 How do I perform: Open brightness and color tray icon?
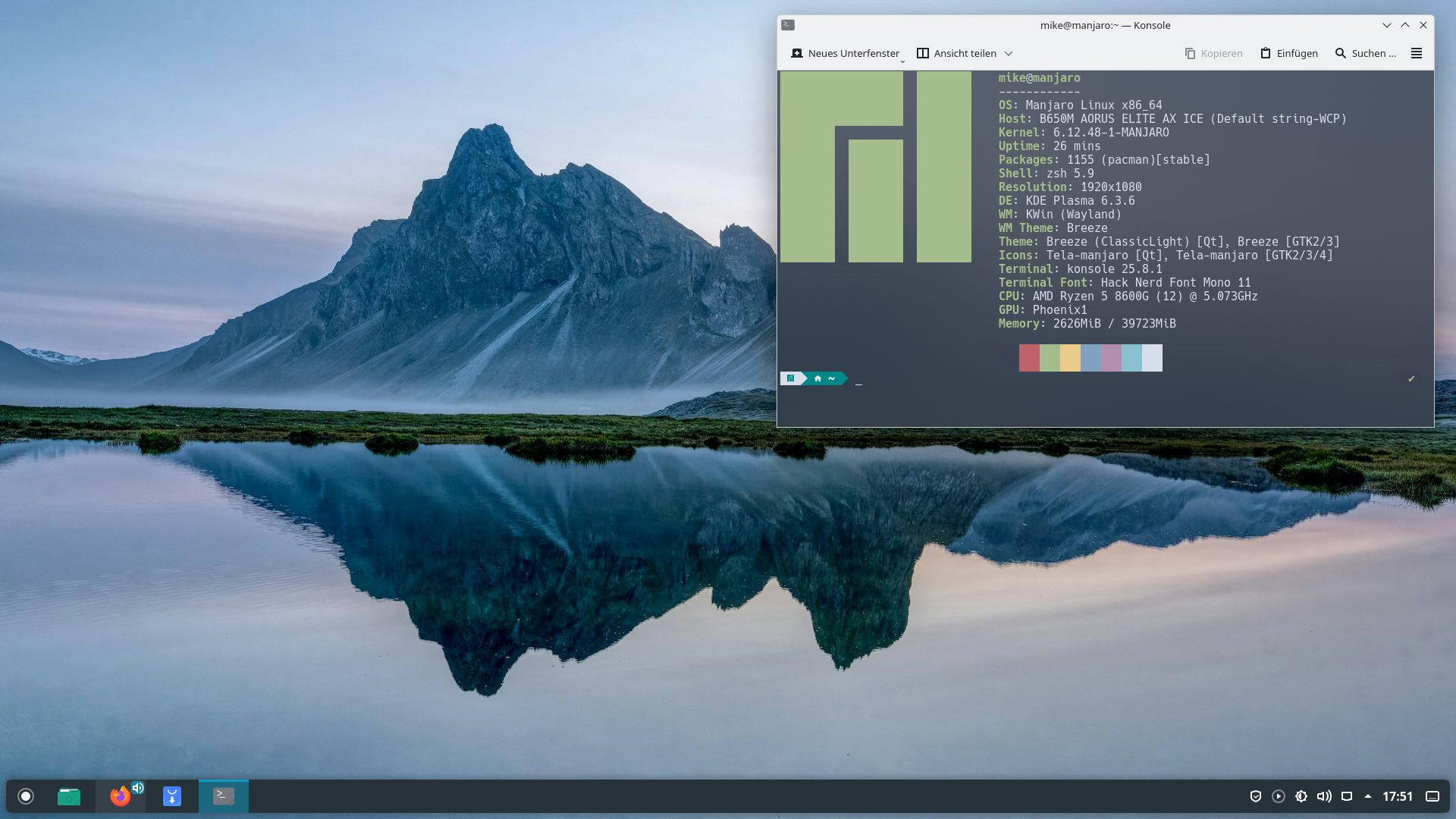(1301, 796)
